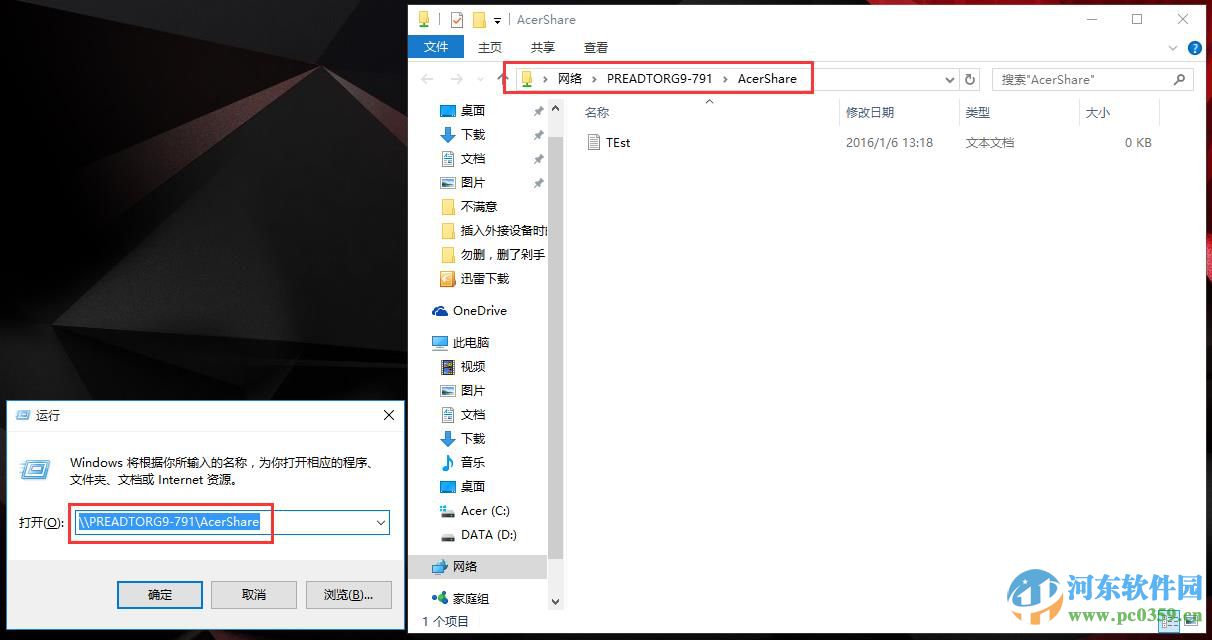
Task: Expand the address bar history dropdown
Action: (x=948, y=79)
